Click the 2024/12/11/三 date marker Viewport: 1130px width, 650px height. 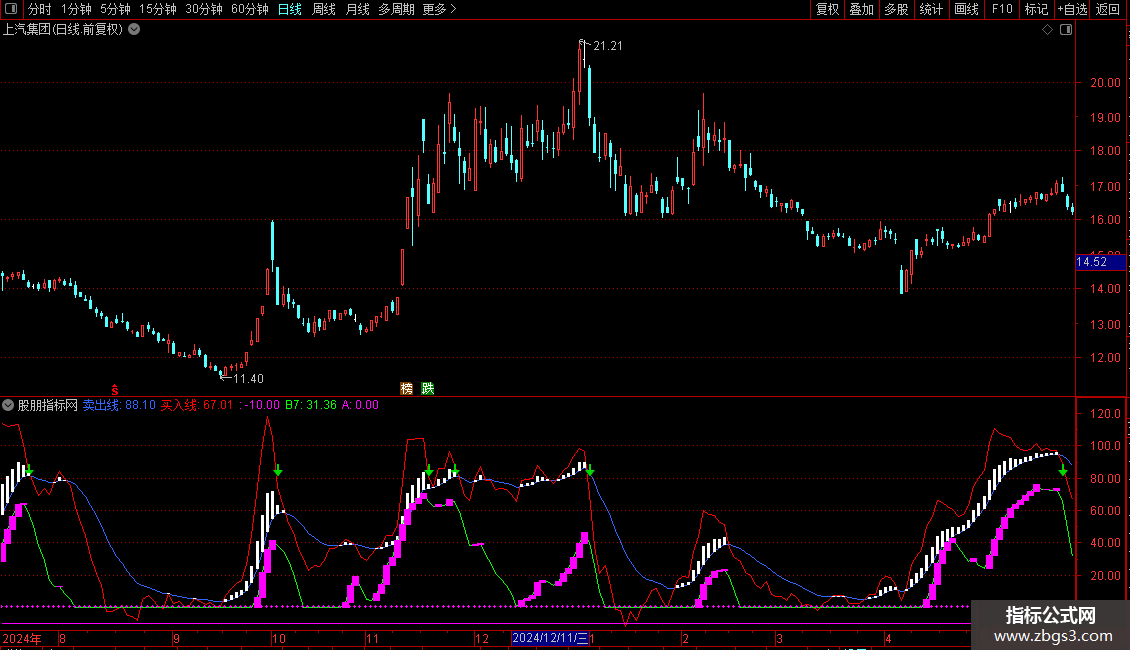(550, 638)
